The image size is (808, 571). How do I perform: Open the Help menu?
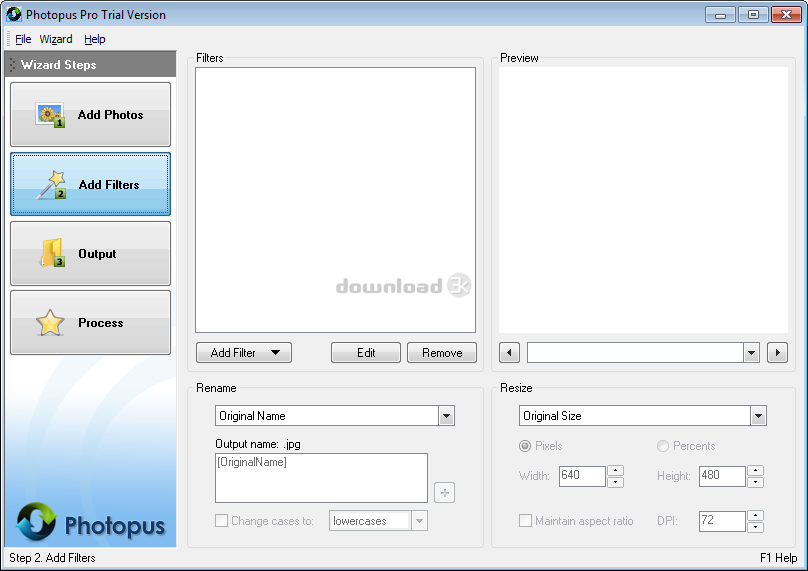click(95, 39)
